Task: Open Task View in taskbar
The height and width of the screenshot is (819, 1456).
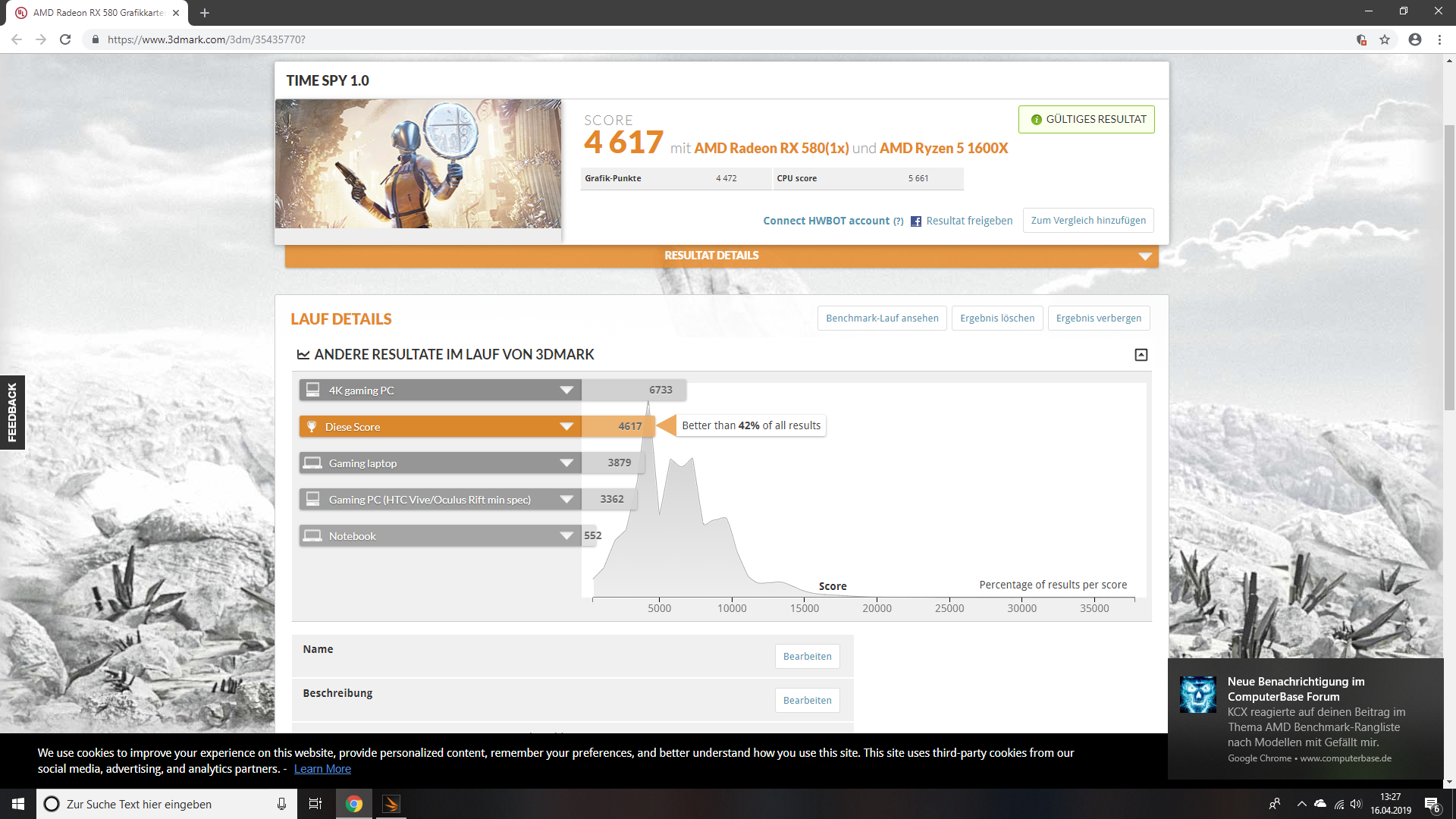Action: pos(315,804)
